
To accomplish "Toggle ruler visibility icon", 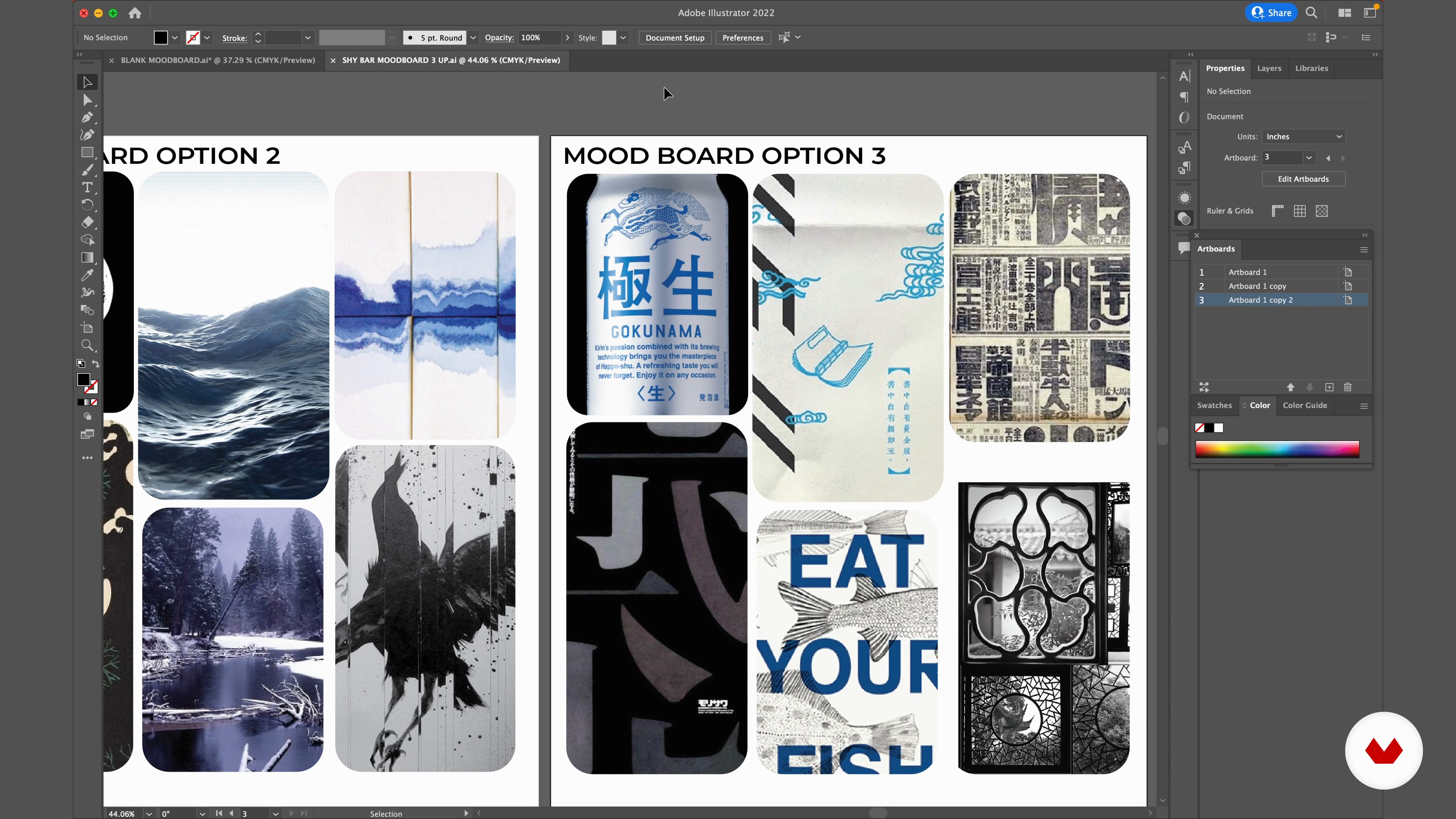I will [1277, 211].
